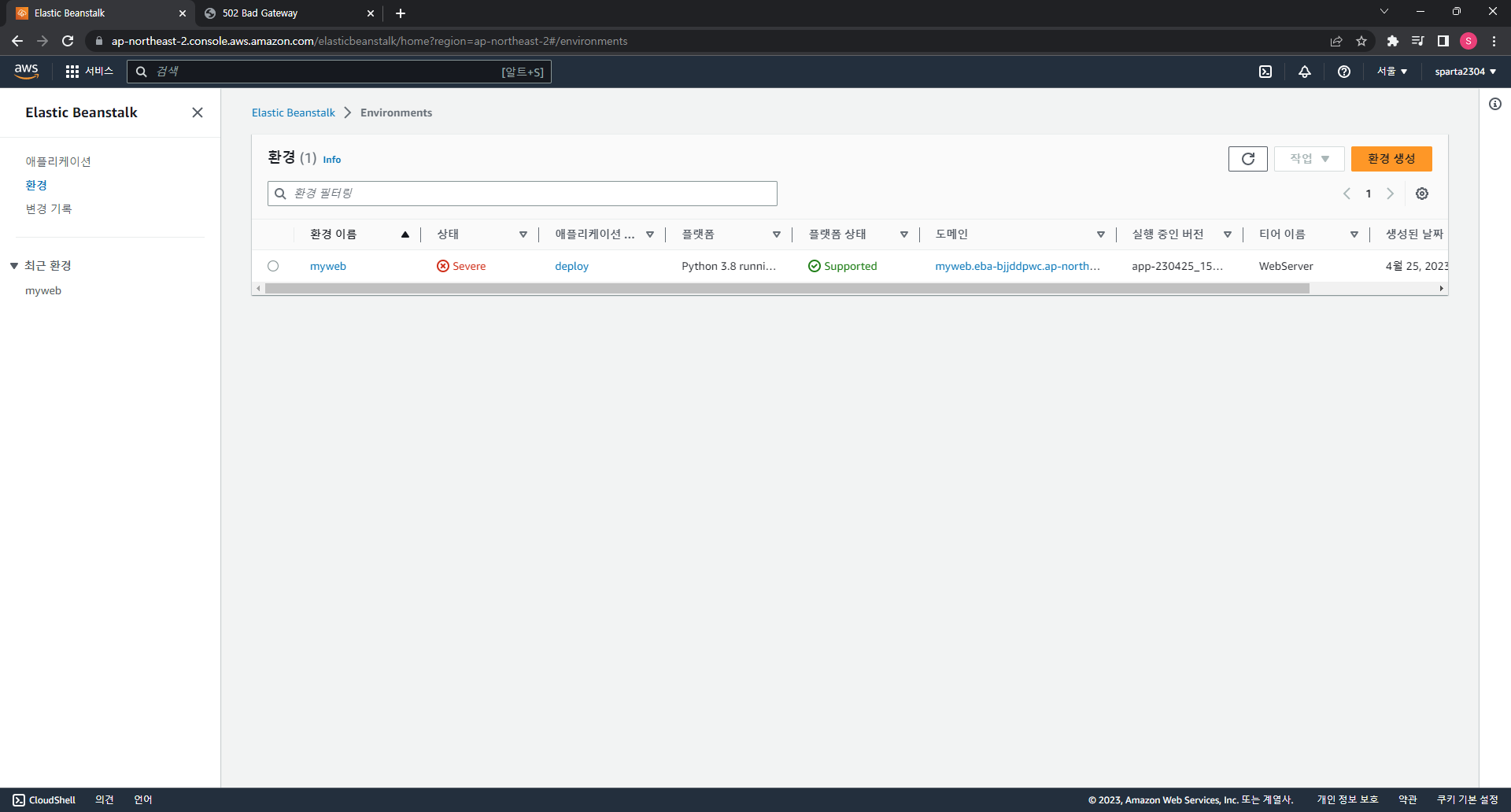Open the region selector showing 서울

(1392, 72)
